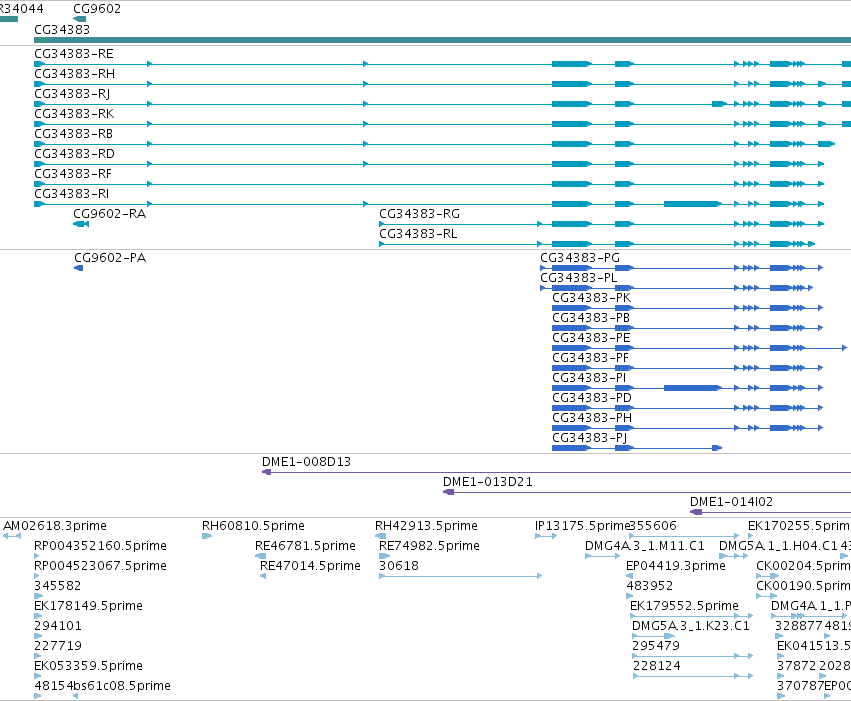This screenshot has width=851, height=701.
Task: Select the AM02618.3prime EST label
Action: pyautogui.click(x=55, y=526)
